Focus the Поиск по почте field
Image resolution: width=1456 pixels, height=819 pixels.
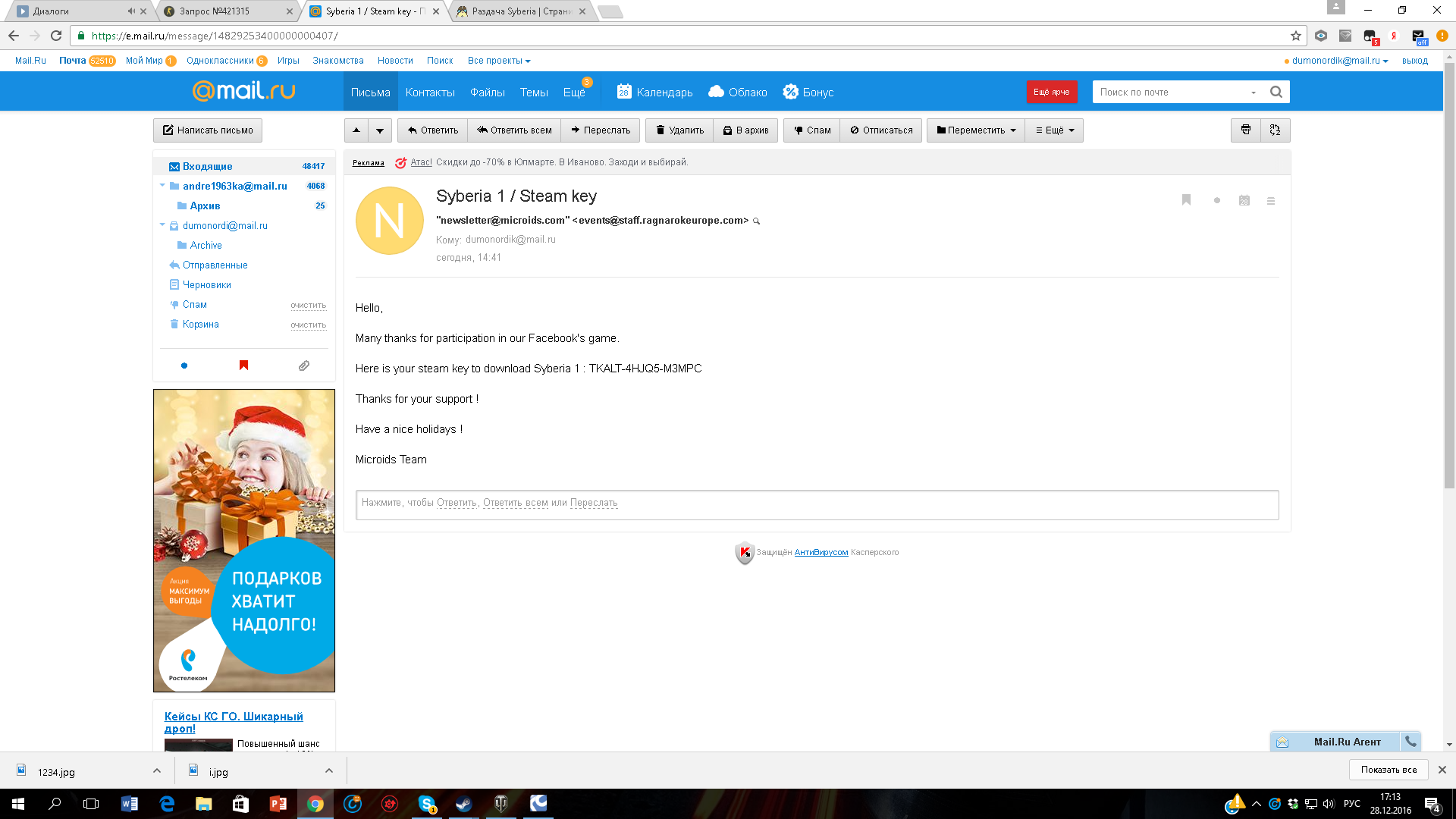click(1169, 92)
